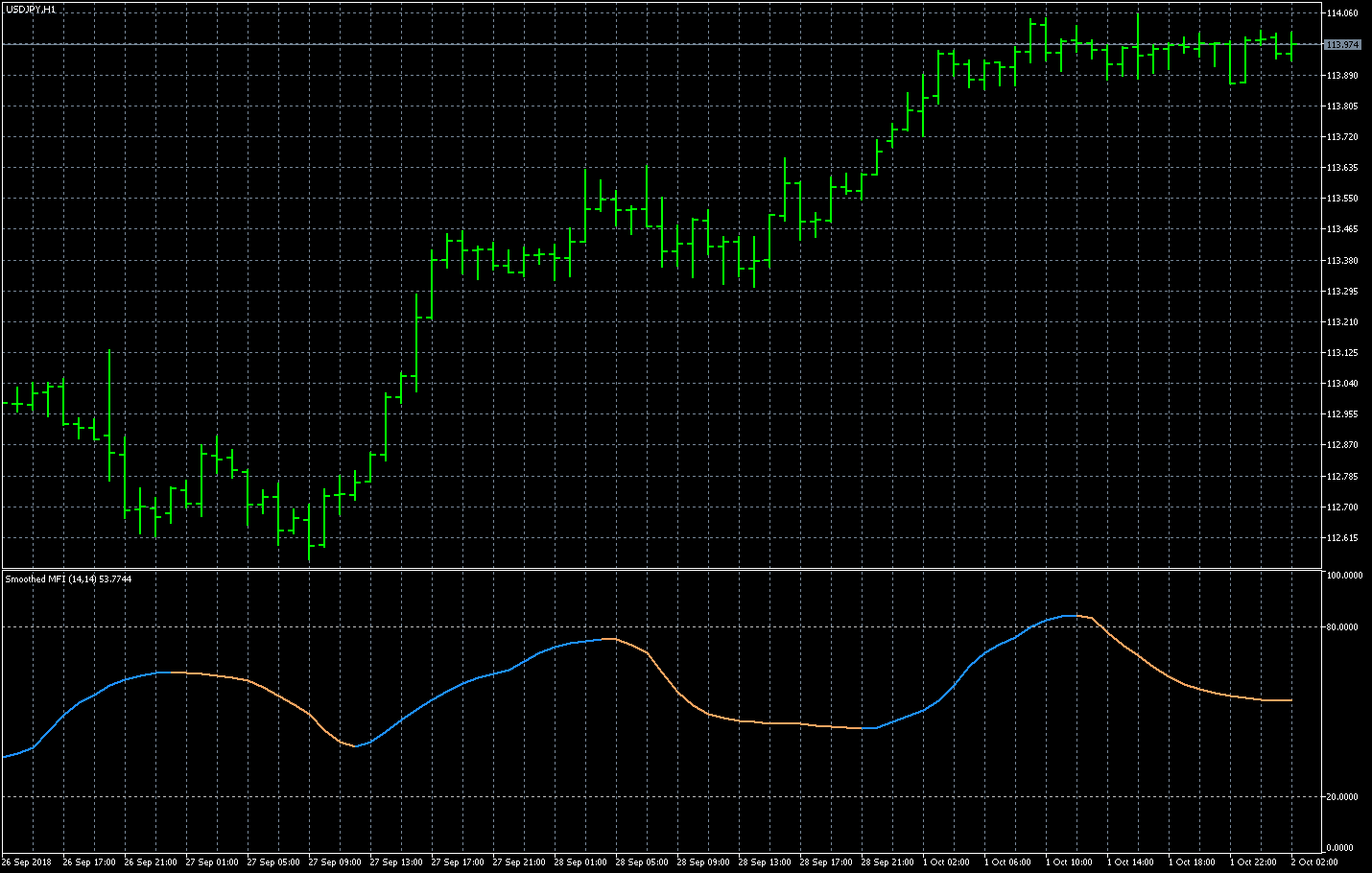Click the 1 Oct 10:00 time label
This screenshot has height=873, width=1372.
[x=1069, y=862]
